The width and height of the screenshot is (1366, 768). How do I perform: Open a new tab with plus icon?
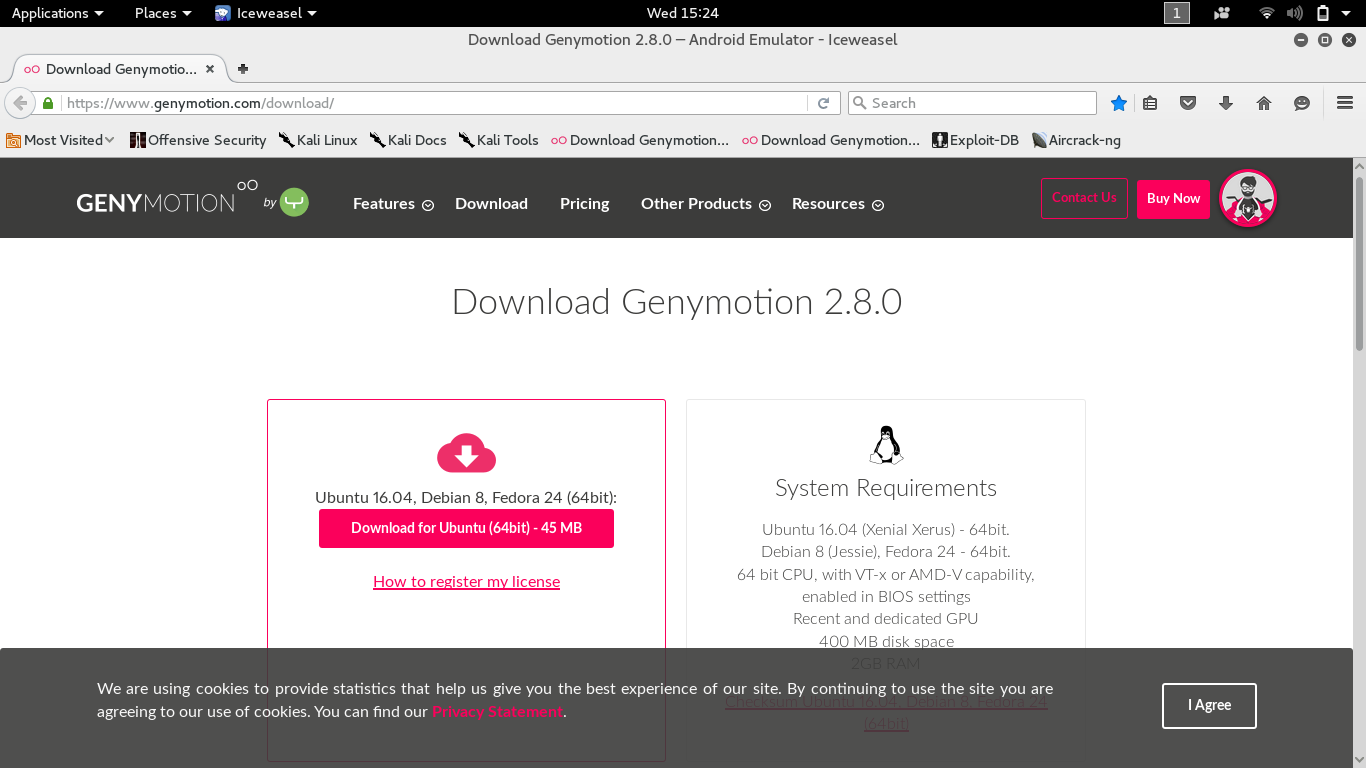point(242,69)
